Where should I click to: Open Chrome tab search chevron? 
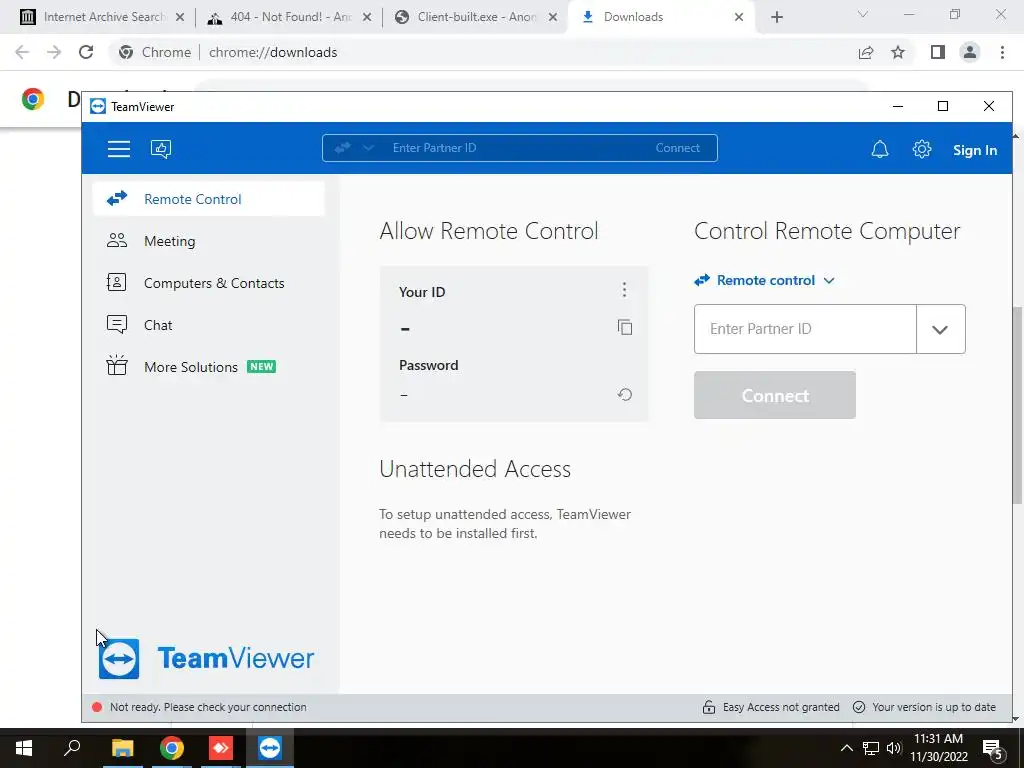coord(863,14)
